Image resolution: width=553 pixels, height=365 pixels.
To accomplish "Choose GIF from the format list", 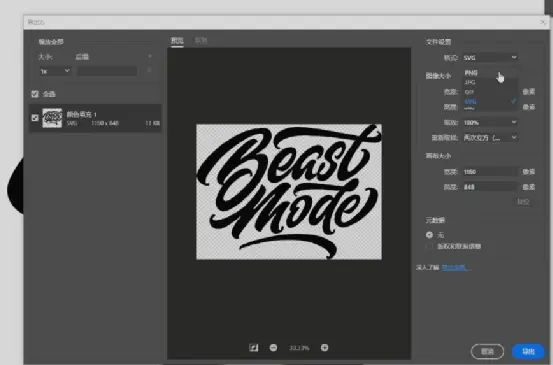I will (x=490, y=92).
